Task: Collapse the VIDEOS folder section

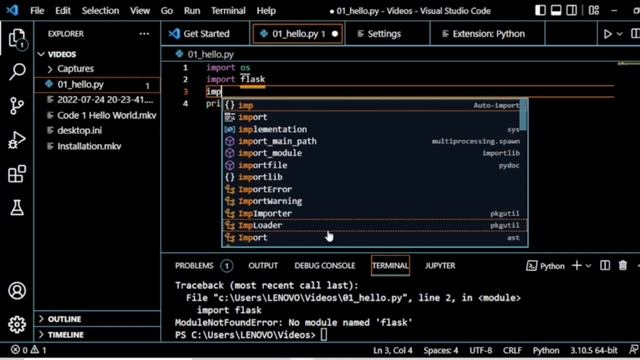Action: tap(98, 54)
